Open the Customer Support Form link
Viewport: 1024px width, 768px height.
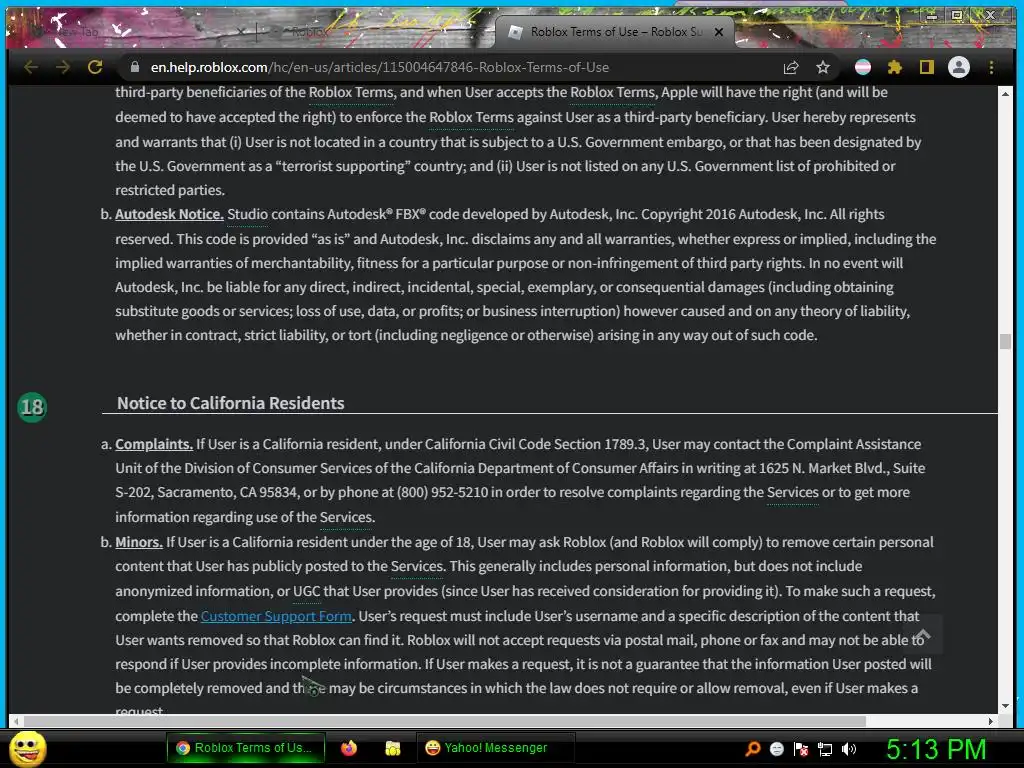click(276, 616)
